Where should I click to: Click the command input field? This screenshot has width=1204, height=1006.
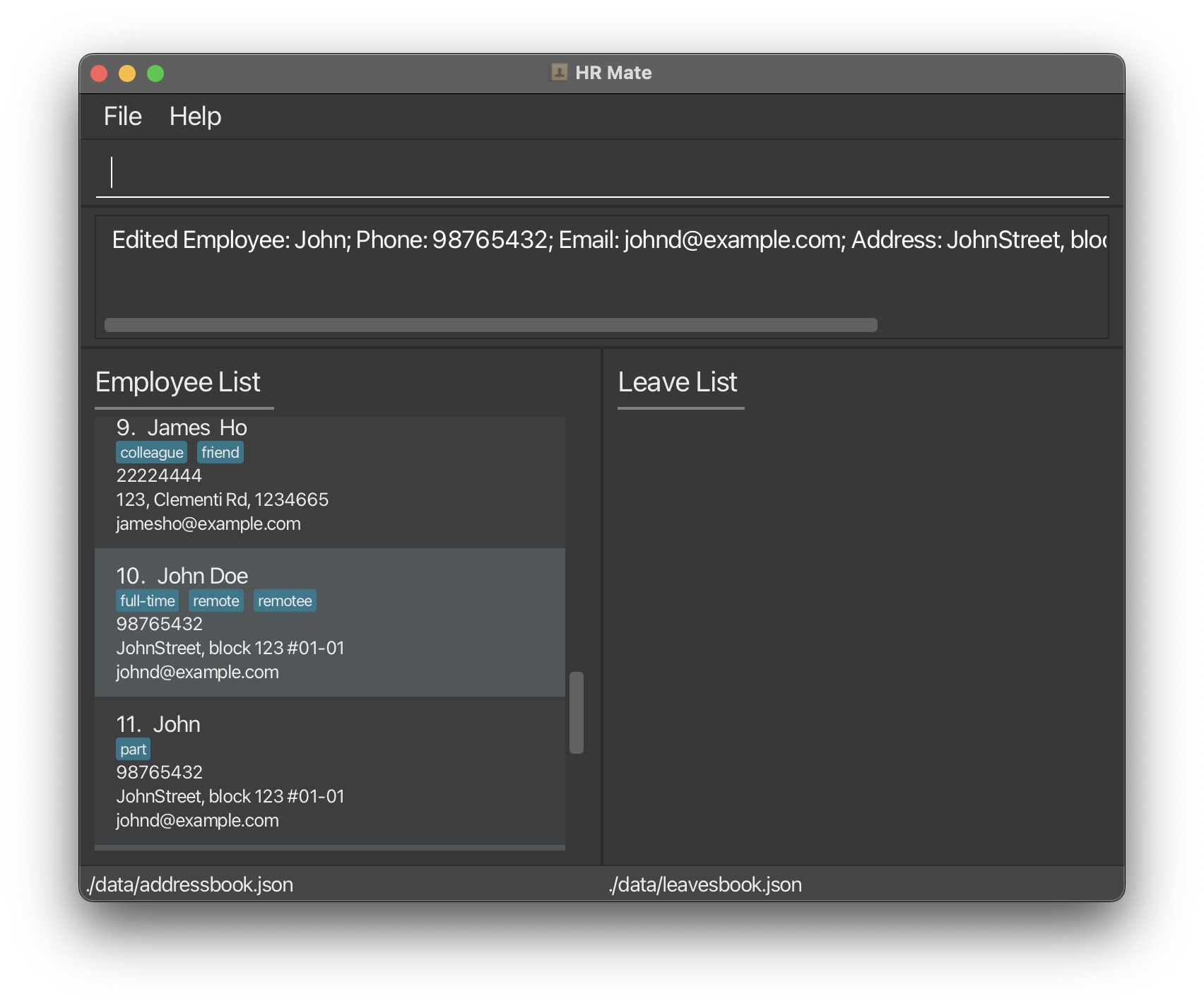602,173
